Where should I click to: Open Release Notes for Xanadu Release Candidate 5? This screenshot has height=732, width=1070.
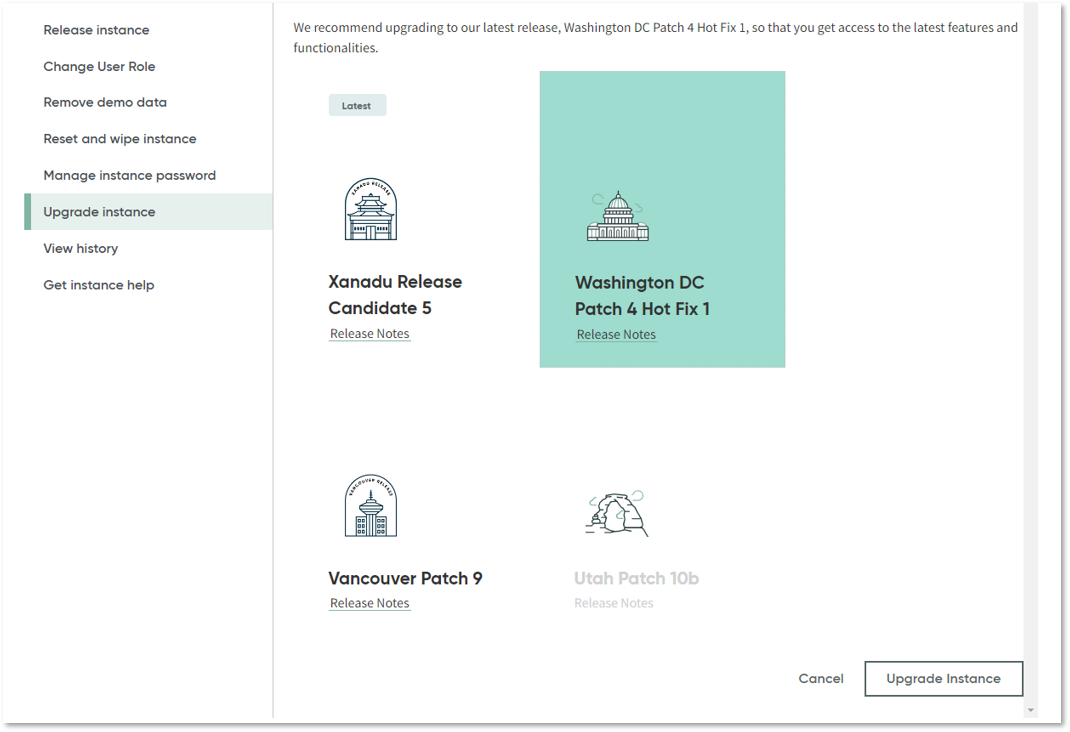[369, 333]
